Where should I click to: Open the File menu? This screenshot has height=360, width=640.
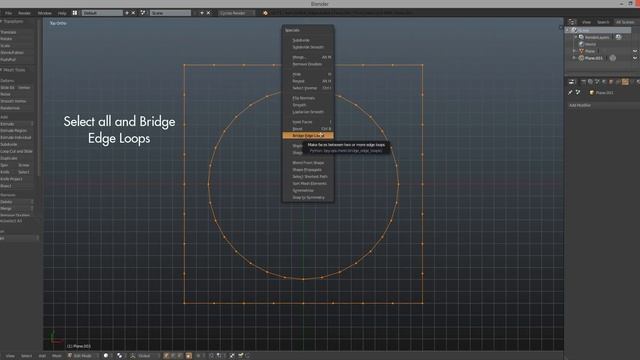(8, 13)
